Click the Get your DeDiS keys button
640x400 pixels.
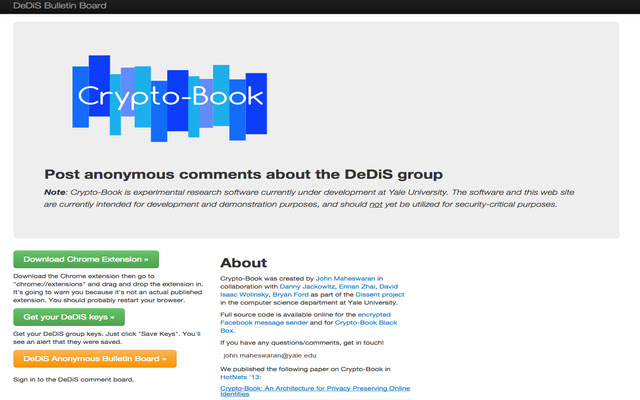point(69,317)
